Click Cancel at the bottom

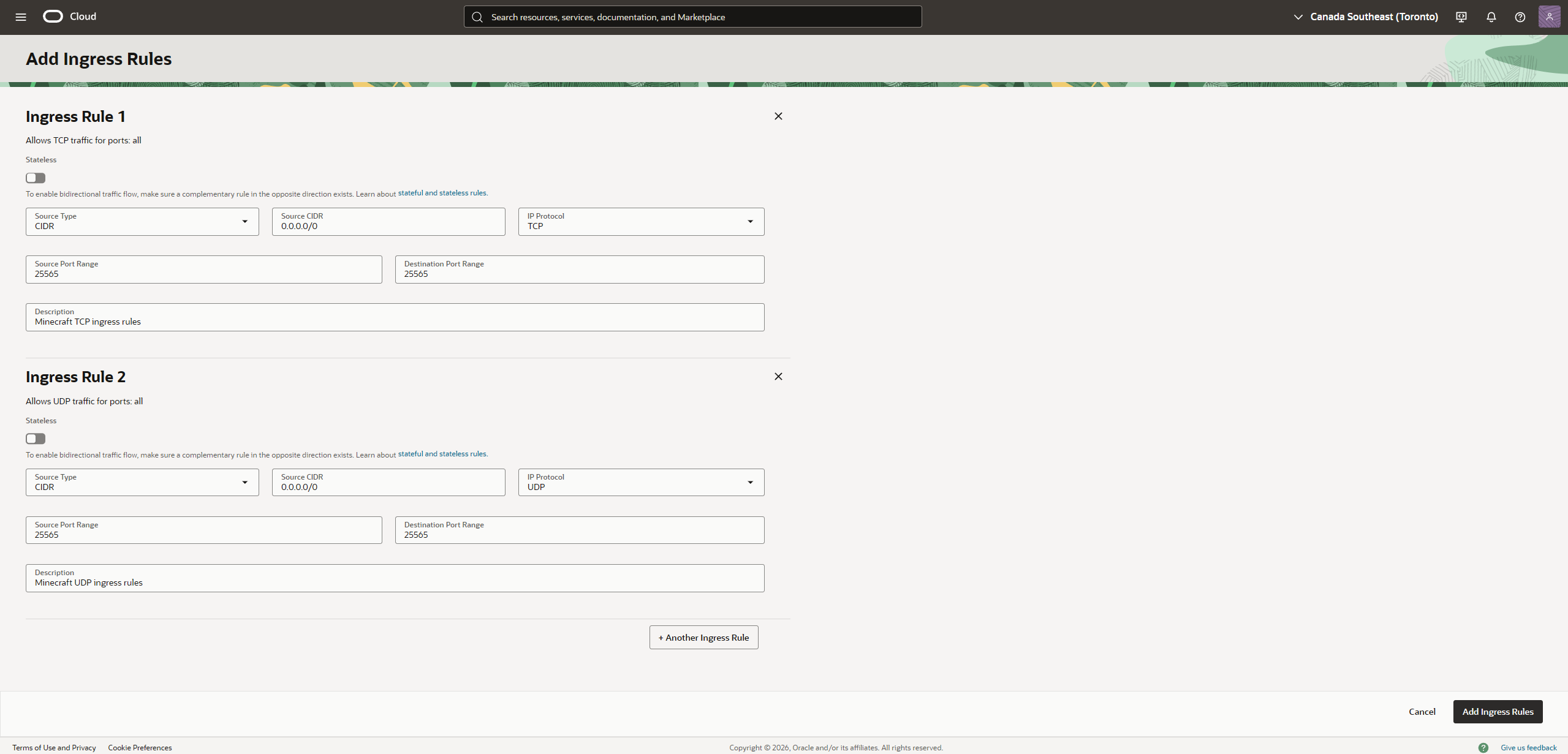[x=1422, y=712]
